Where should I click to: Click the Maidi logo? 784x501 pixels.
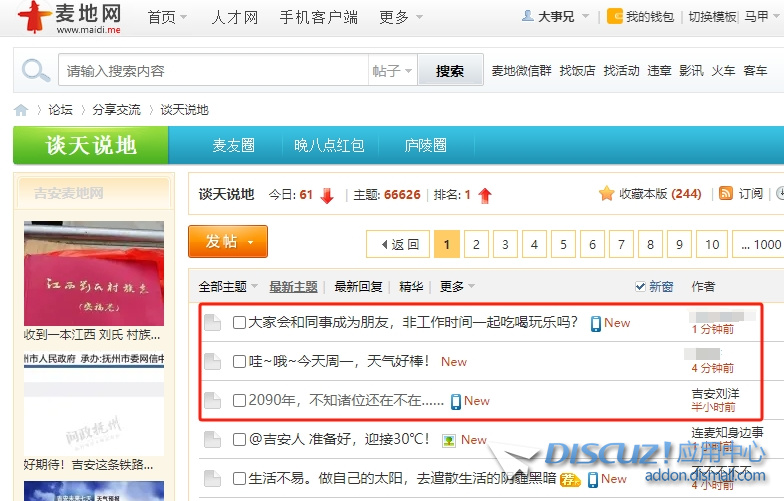(x=70, y=17)
